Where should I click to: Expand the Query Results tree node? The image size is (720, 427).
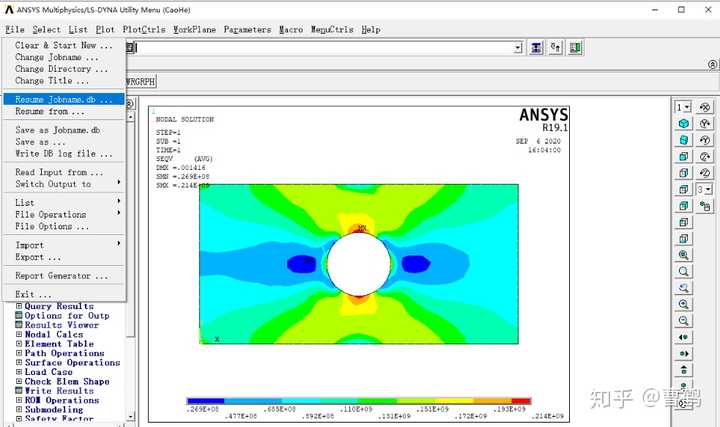19,306
